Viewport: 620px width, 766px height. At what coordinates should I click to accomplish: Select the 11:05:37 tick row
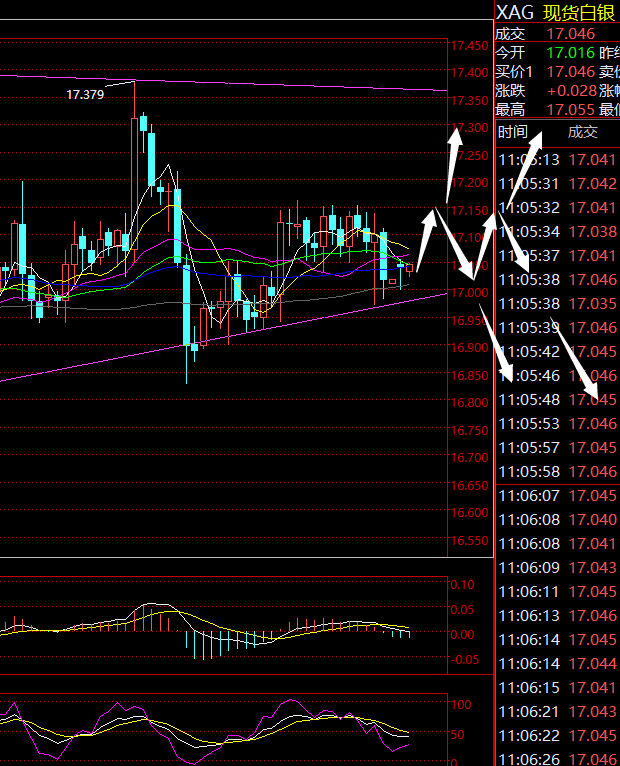tap(558, 255)
